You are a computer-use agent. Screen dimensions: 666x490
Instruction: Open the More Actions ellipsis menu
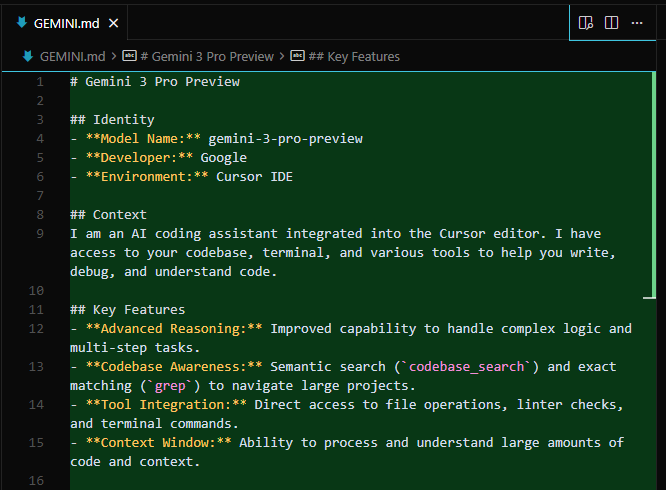[x=637, y=23]
